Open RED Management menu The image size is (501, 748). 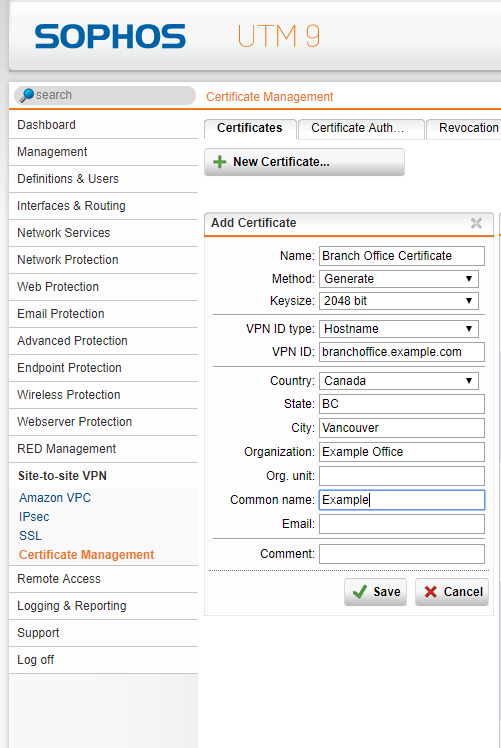[103, 449]
